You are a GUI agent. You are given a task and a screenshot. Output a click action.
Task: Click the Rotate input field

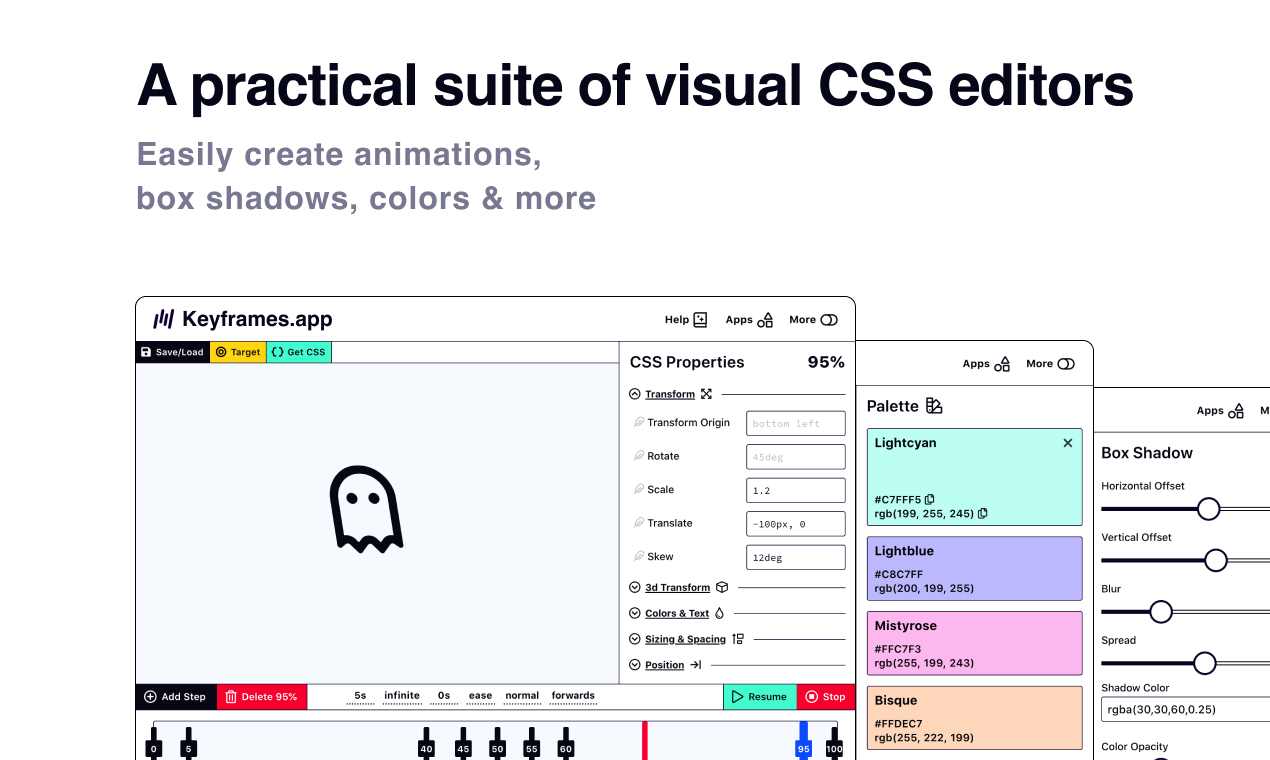796,457
